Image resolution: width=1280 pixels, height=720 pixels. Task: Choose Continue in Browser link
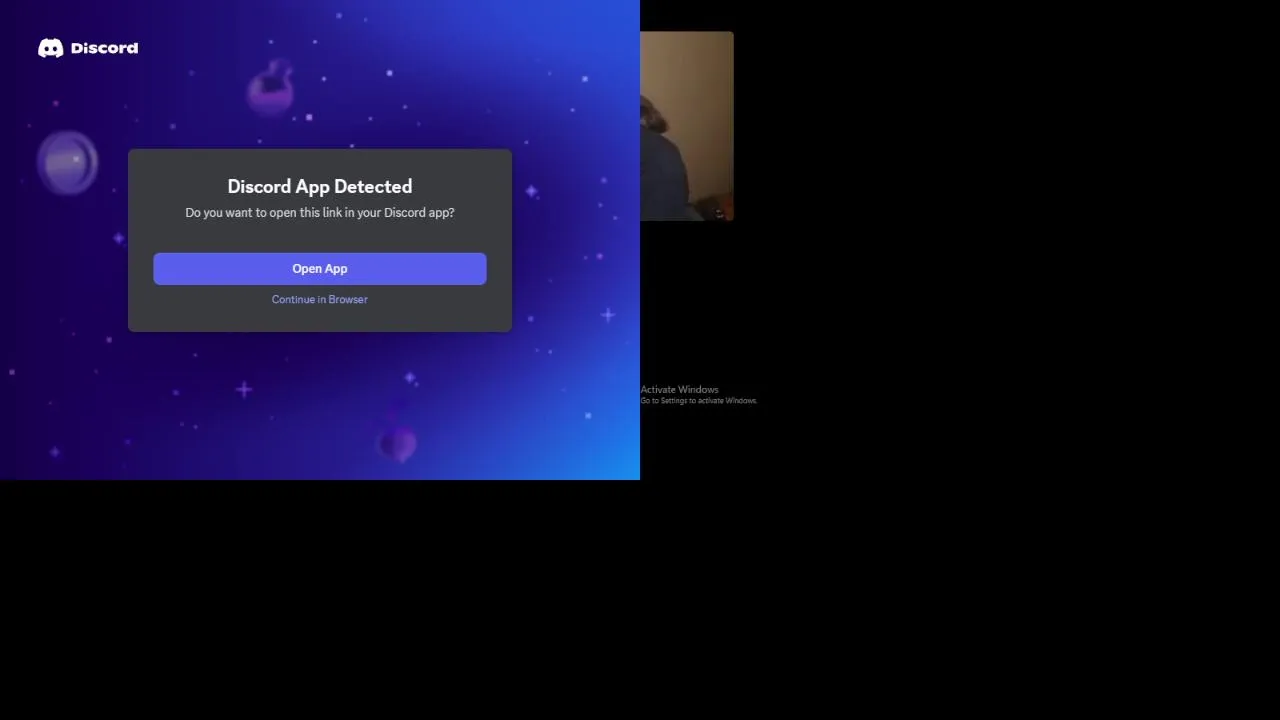320,300
